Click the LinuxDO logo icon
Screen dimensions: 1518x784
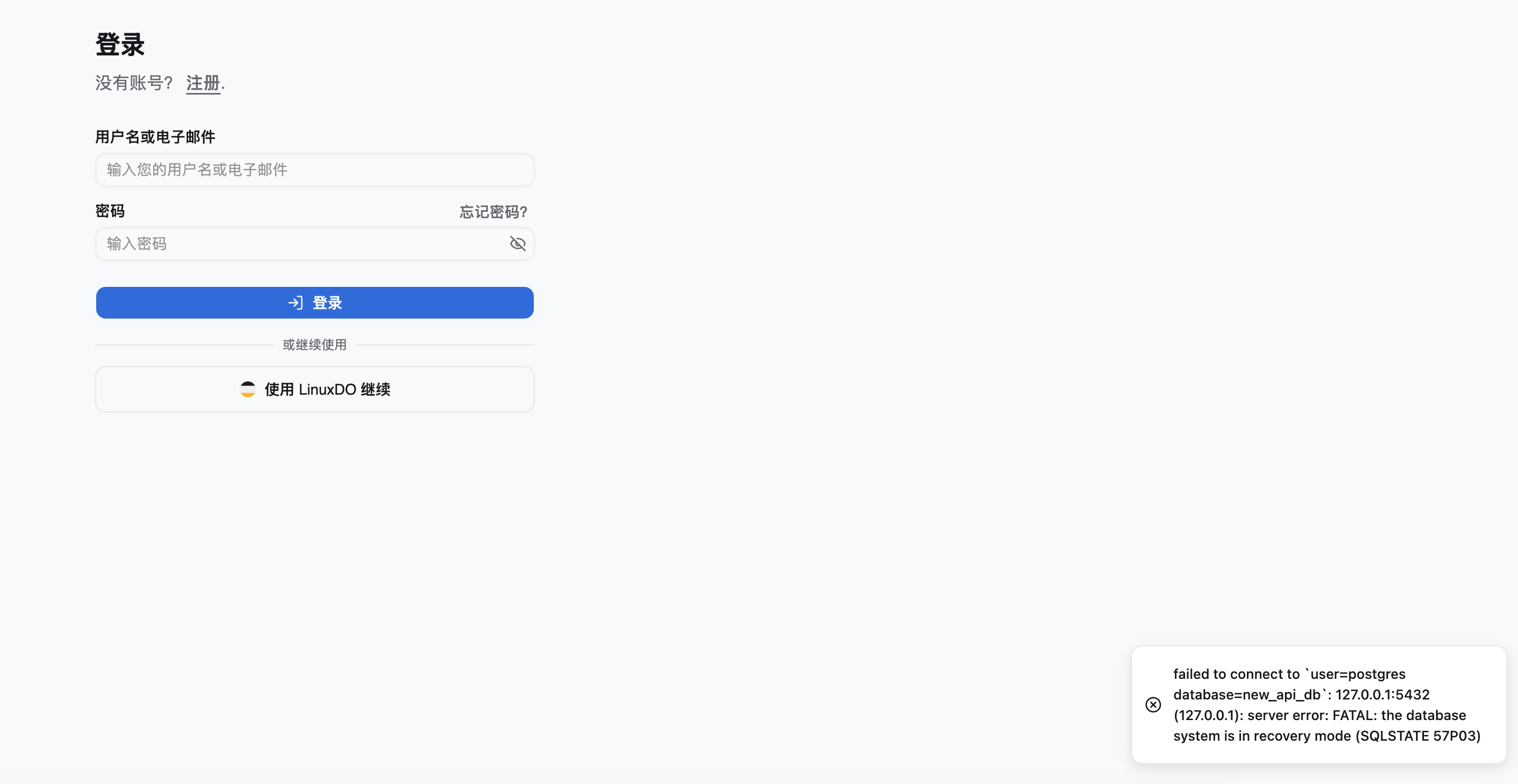coord(247,389)
